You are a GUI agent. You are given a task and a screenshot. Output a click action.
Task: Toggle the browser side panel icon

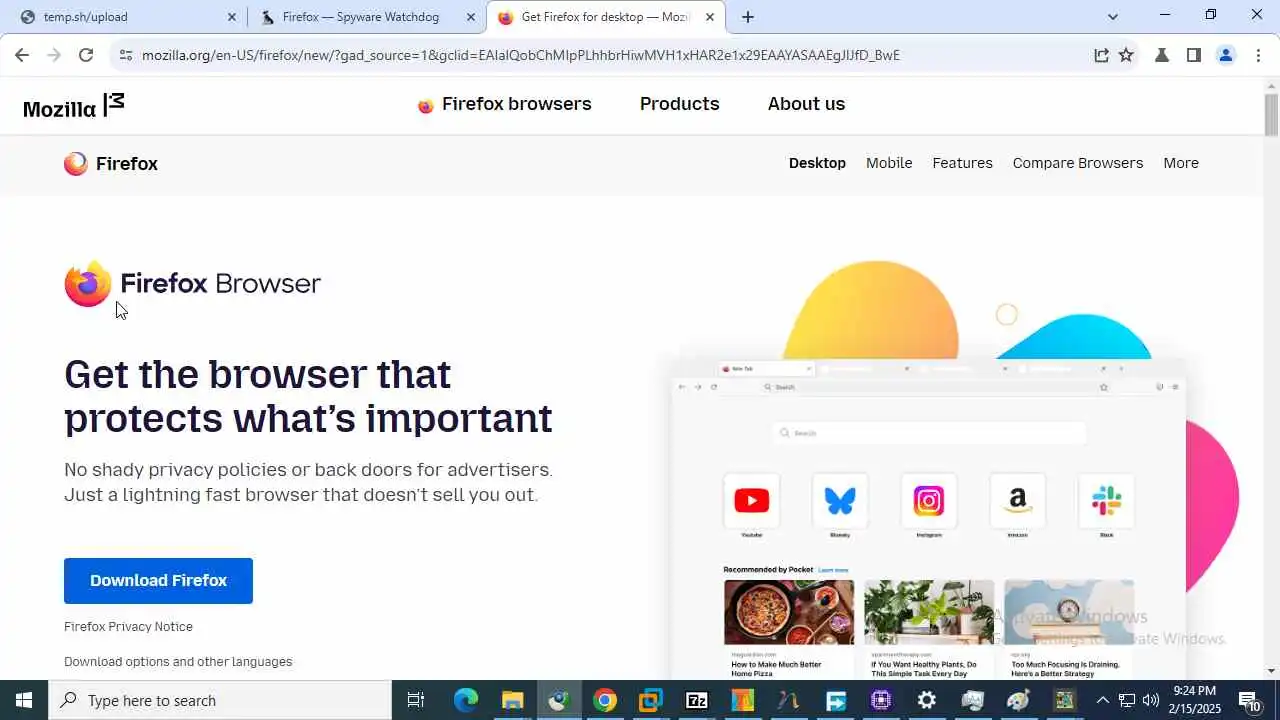pos(1193,55)
